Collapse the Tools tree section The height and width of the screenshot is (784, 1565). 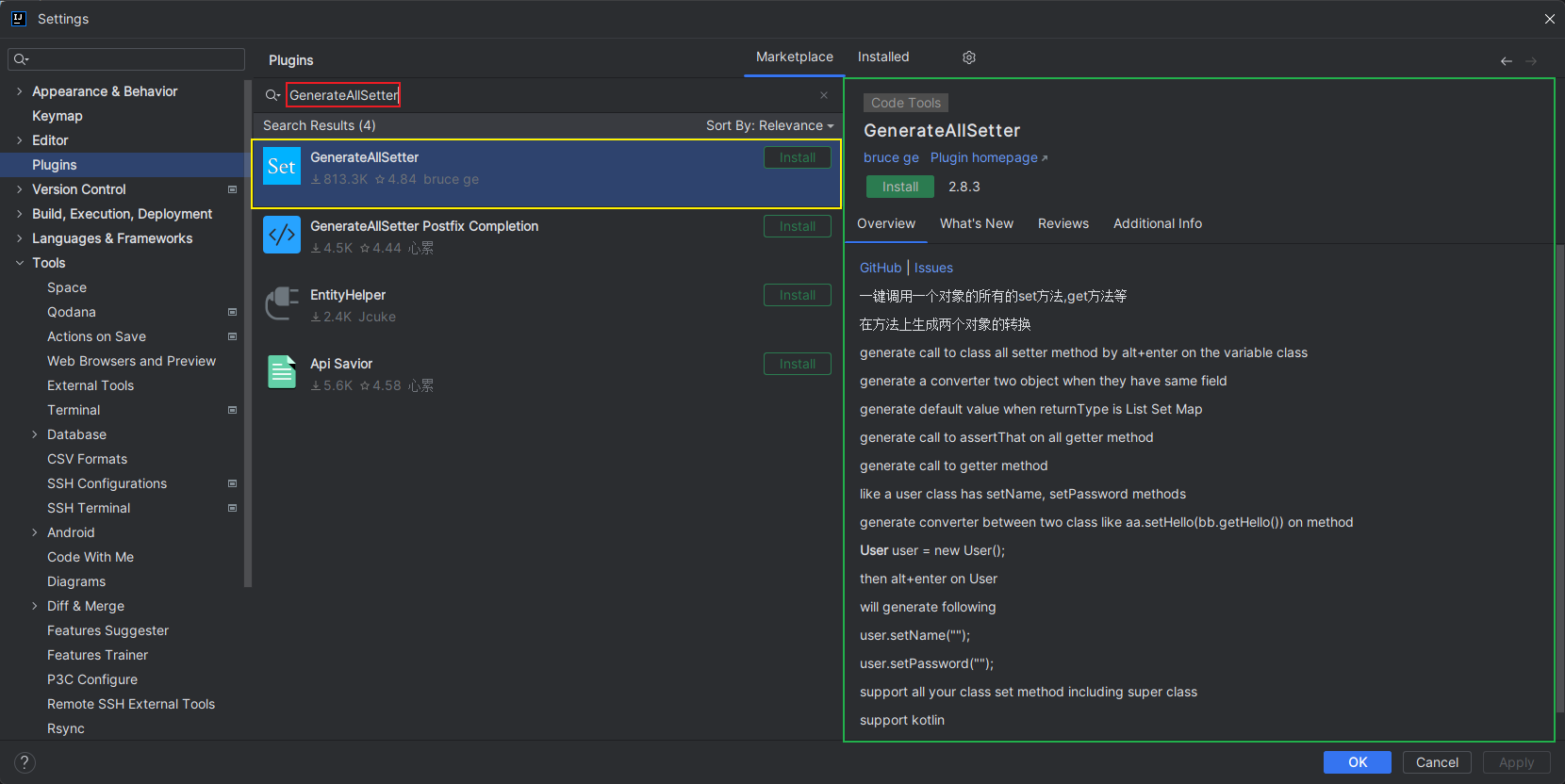pyautogui.click(x=20, y=263)
